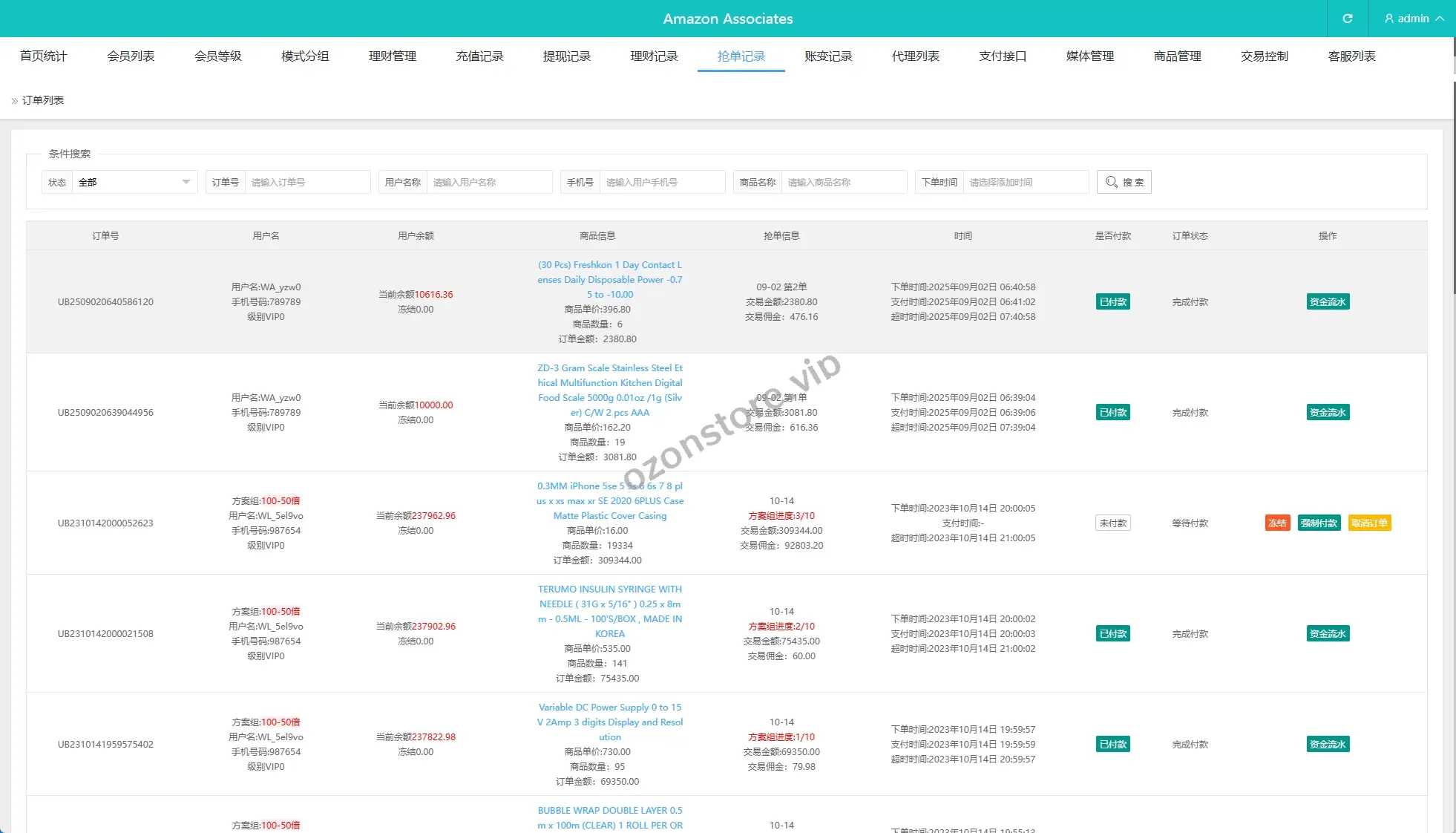
Task: Open the Freshkon Contact Lenses product link
Action: pyautogui.click(x=609, y=279)
